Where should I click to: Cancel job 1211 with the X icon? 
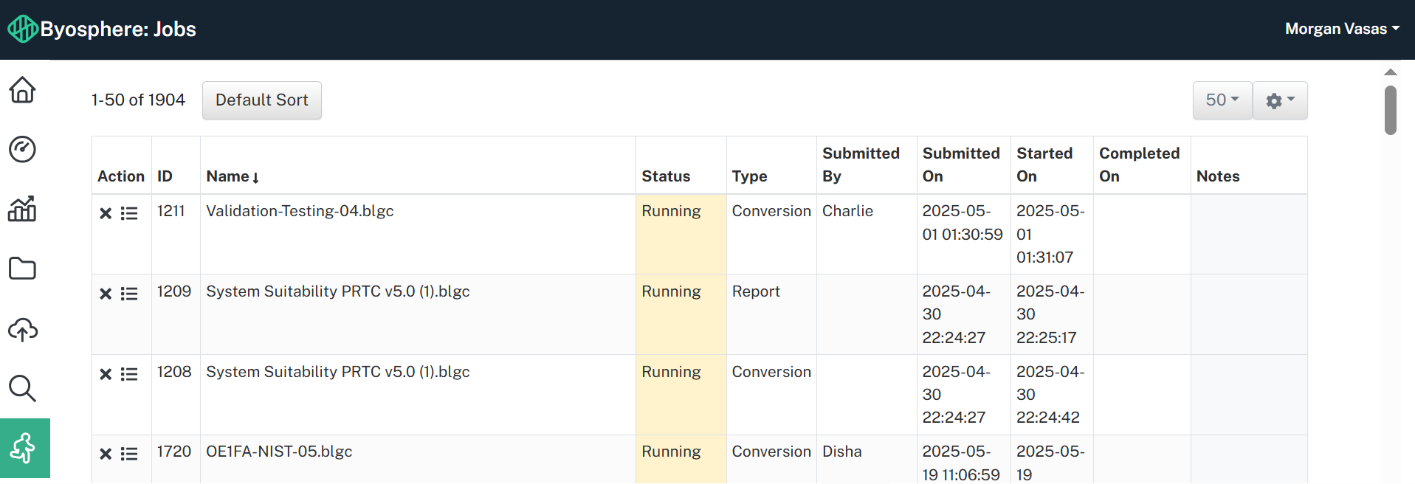point(105,213)
